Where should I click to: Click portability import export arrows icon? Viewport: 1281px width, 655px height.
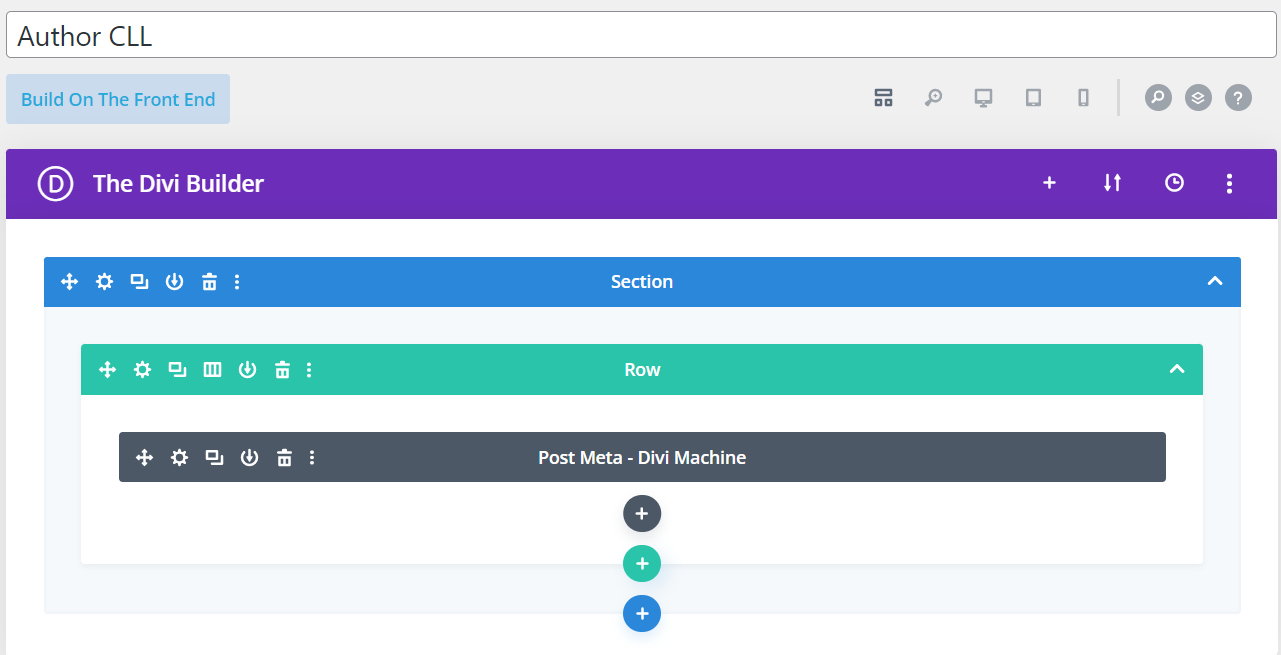pos(1112,183)
